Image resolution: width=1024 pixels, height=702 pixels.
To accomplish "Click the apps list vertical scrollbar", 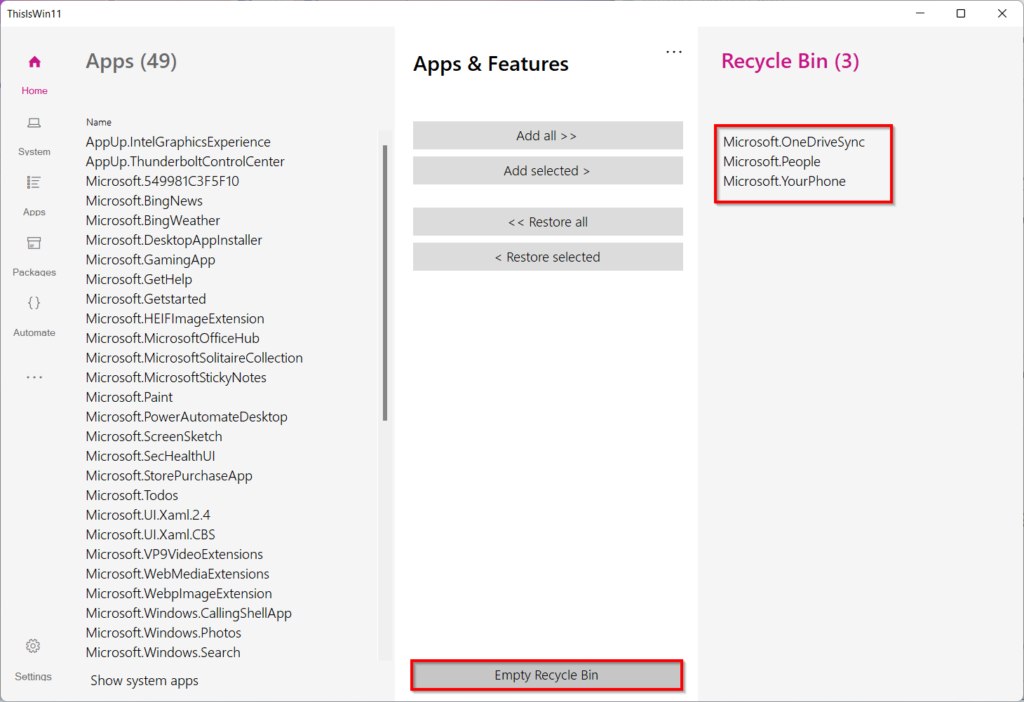I will tap(385, 282).
